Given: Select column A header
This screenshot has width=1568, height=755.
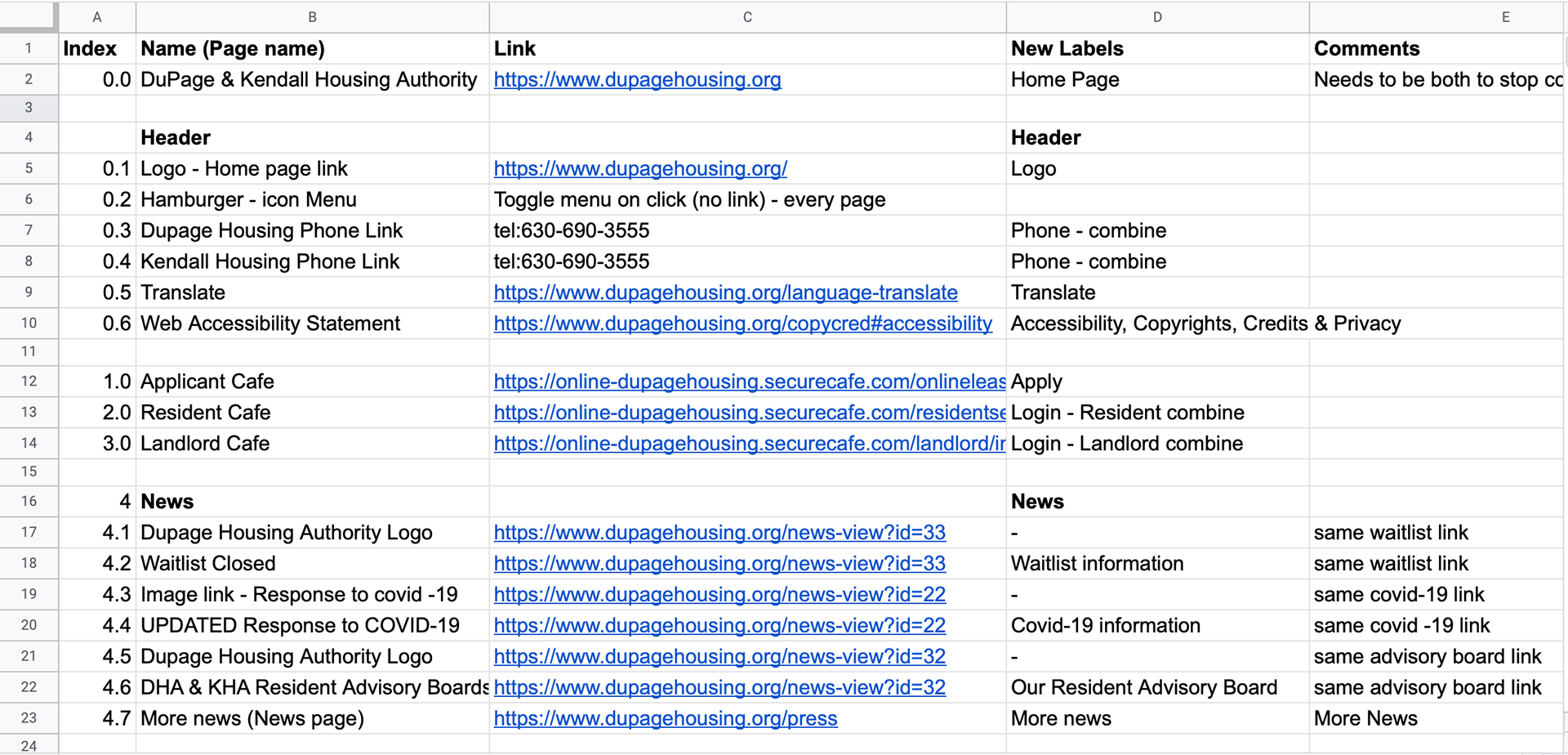Looking at the screenshot, I should coord(97,17).
